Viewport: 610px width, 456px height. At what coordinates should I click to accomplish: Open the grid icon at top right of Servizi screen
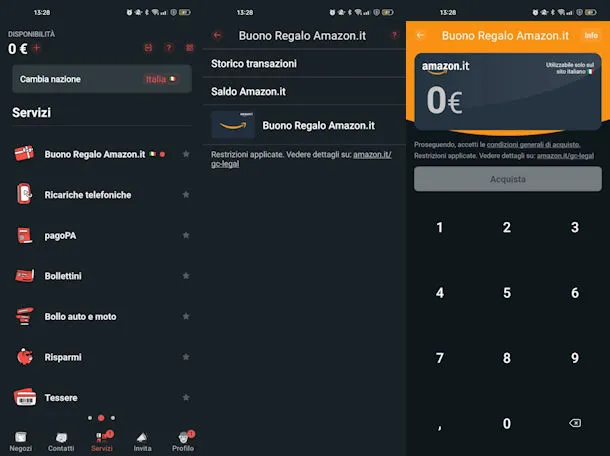189,48
